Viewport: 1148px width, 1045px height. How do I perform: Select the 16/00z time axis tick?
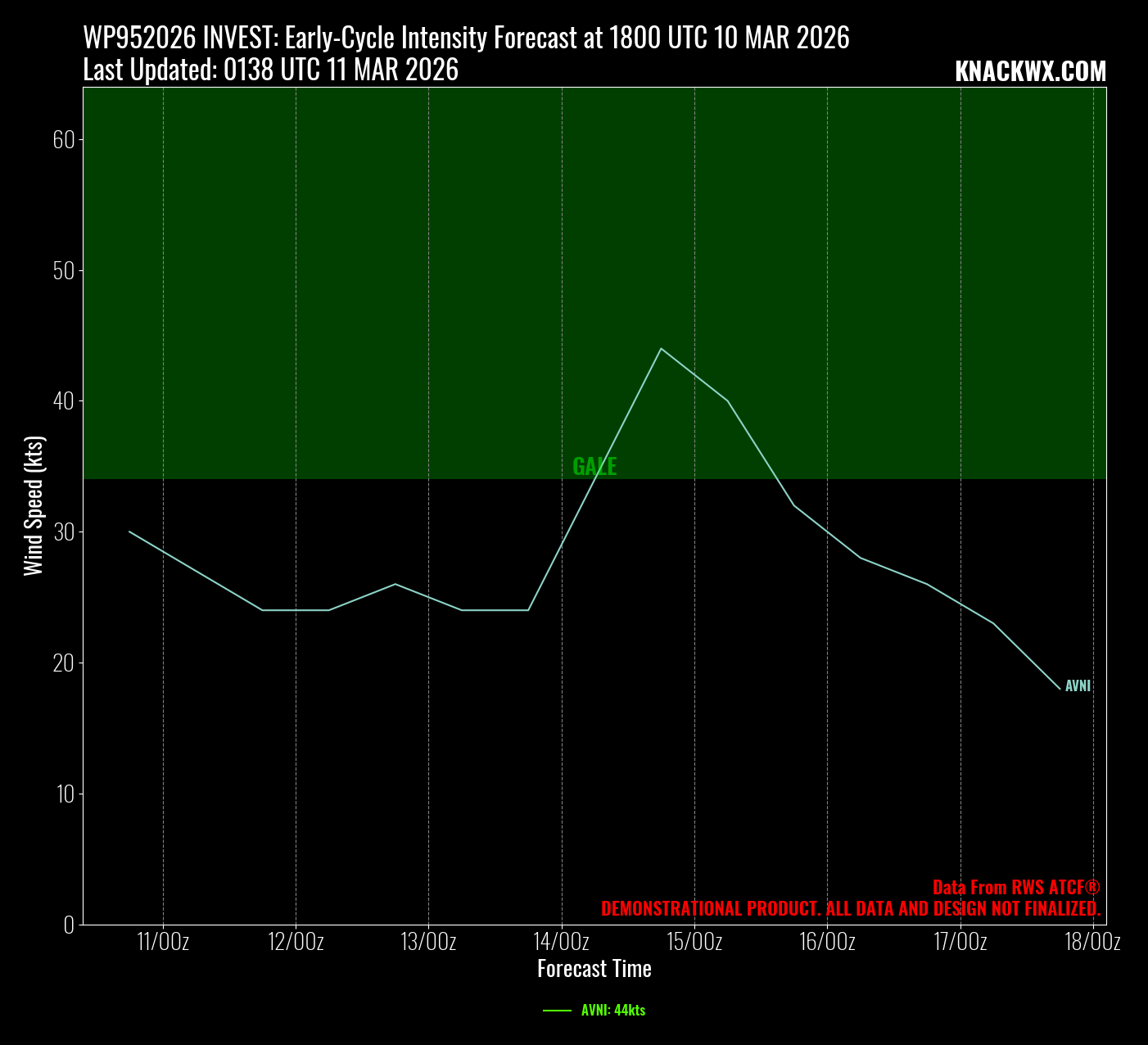827,942
